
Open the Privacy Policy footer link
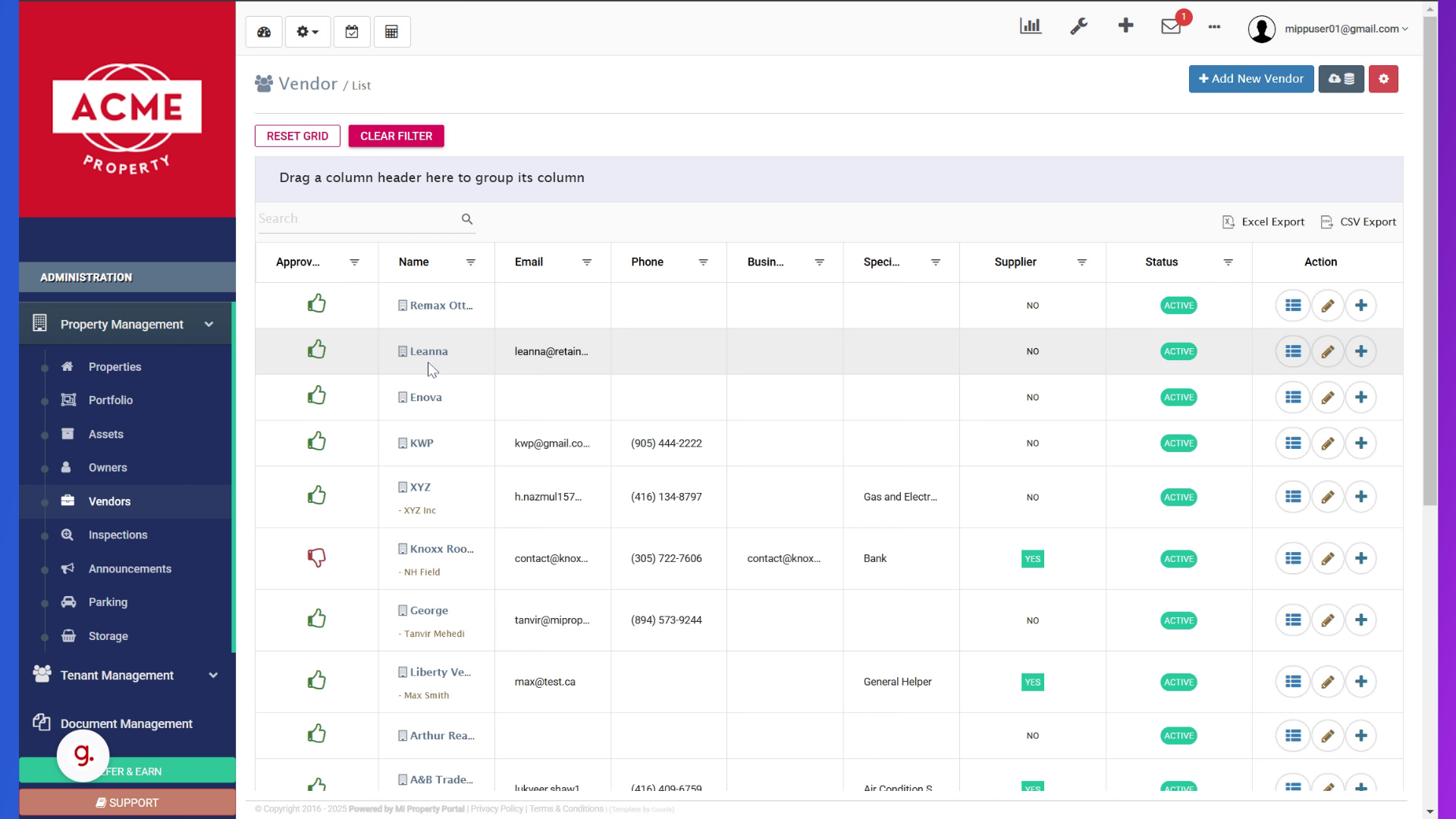(497, 809)
